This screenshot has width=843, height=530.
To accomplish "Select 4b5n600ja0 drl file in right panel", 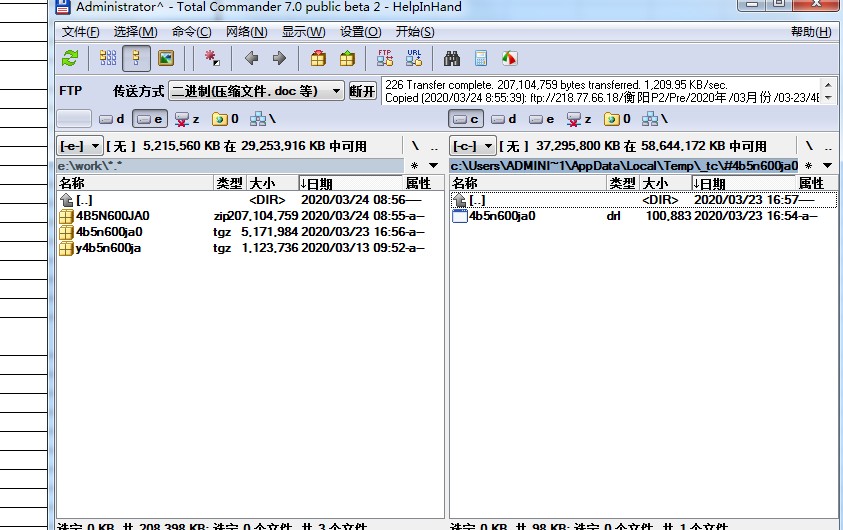I will click(x=643, y=216).
